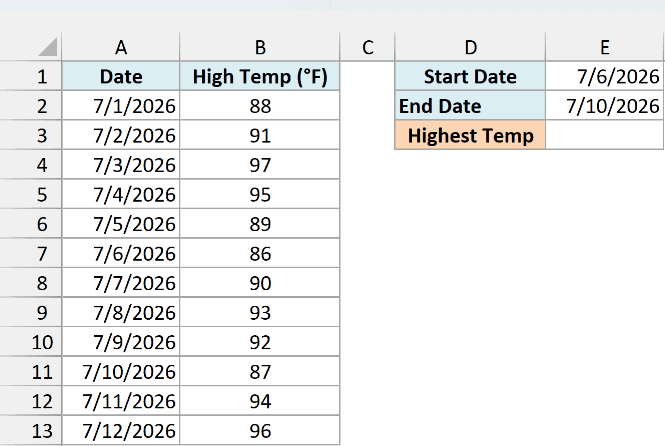Select row 1 header

coord(31,76)
